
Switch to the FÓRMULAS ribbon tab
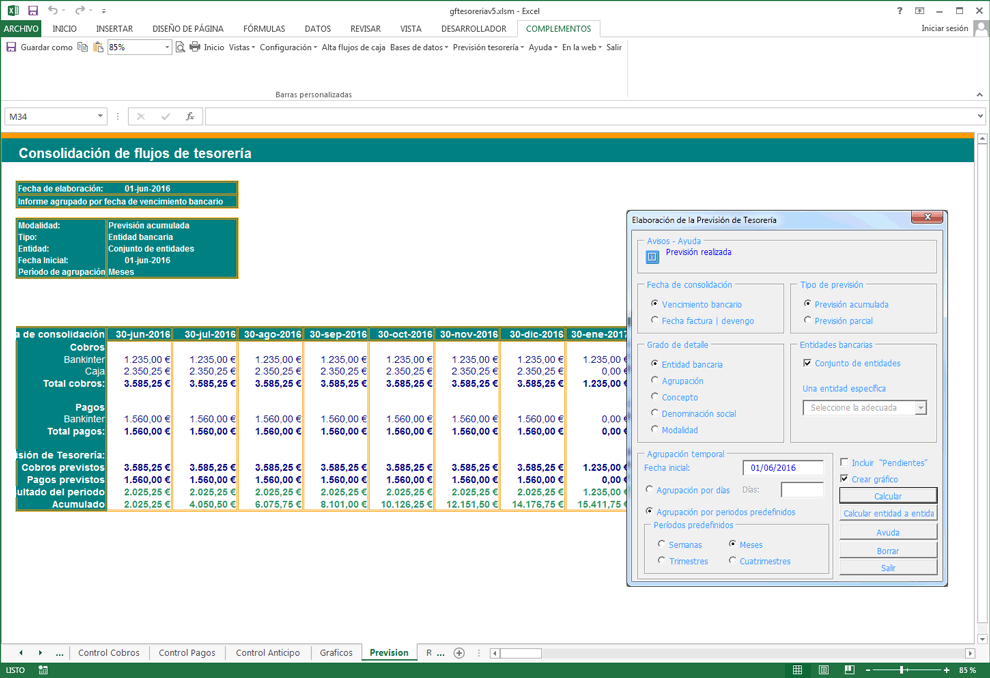pyautogui.click(x=264, y=28)
